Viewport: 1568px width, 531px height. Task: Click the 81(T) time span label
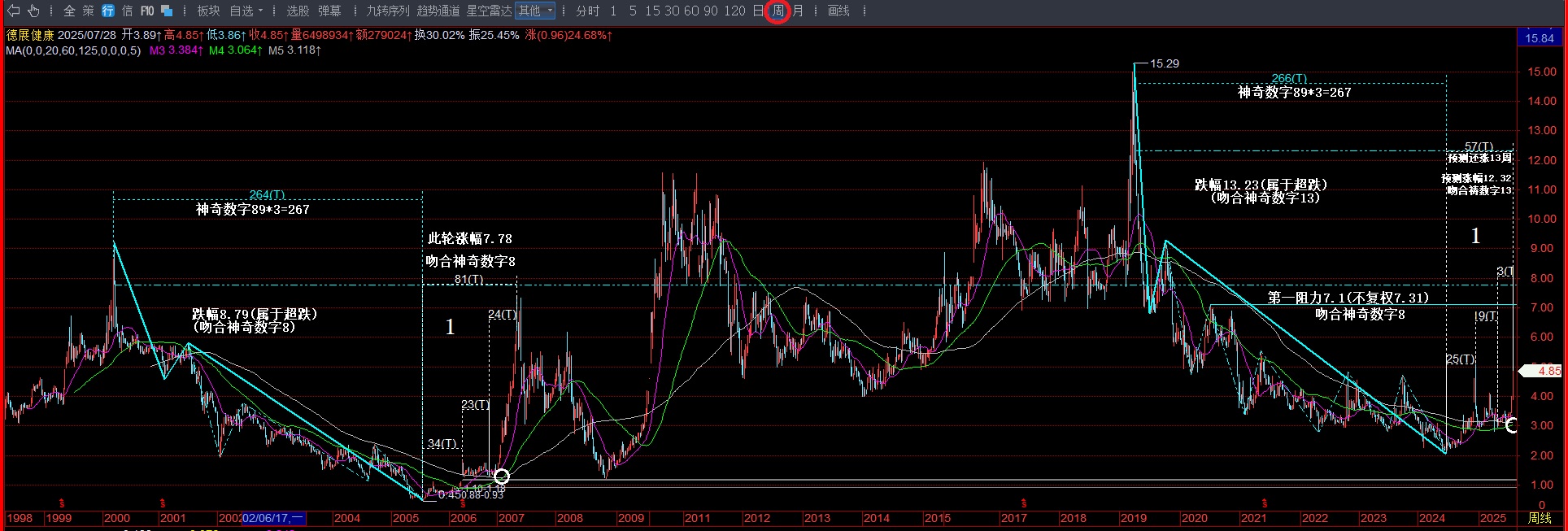[469, 279]
